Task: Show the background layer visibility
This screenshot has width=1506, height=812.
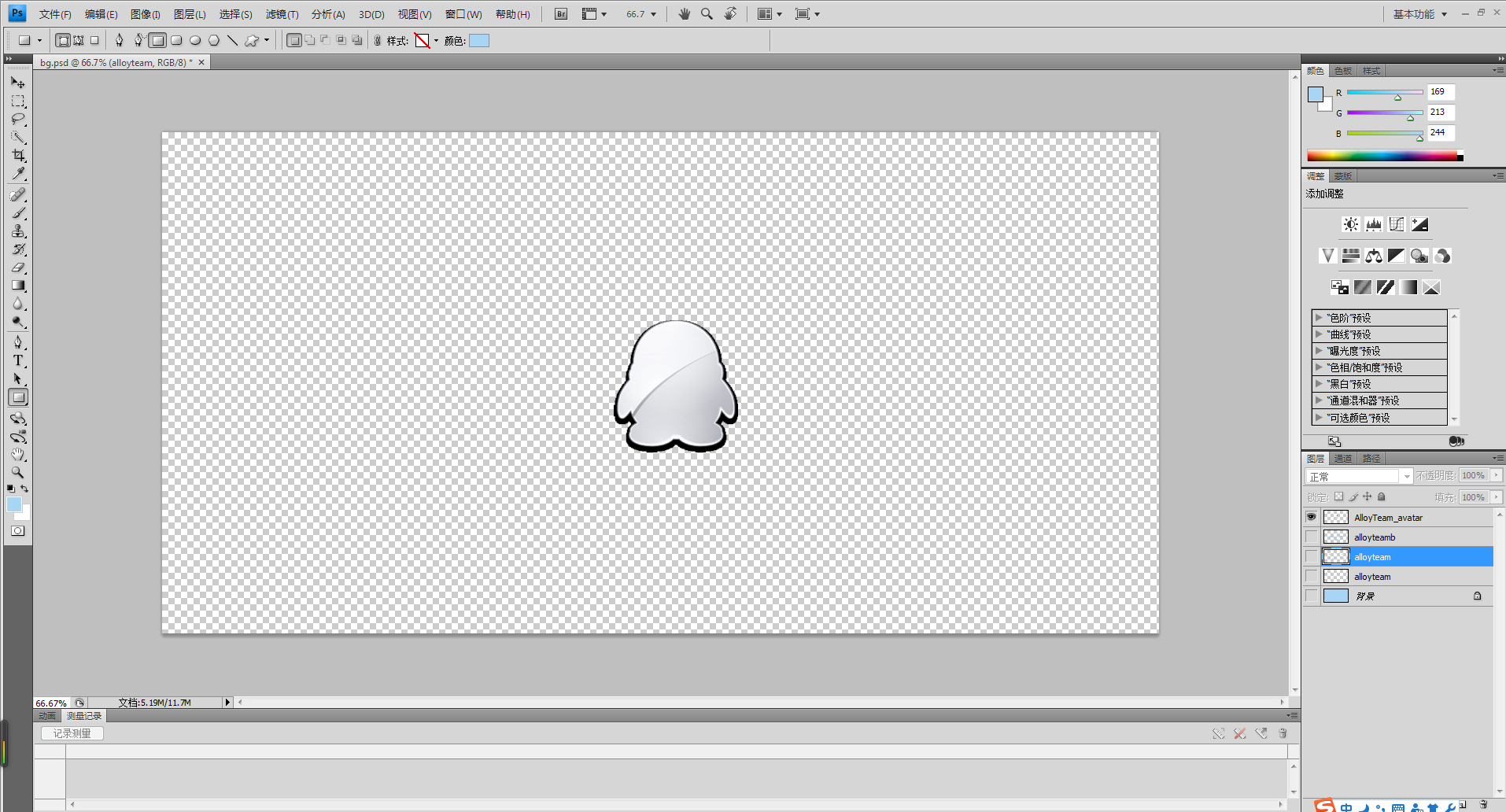Action: (x=1311, y=596)
